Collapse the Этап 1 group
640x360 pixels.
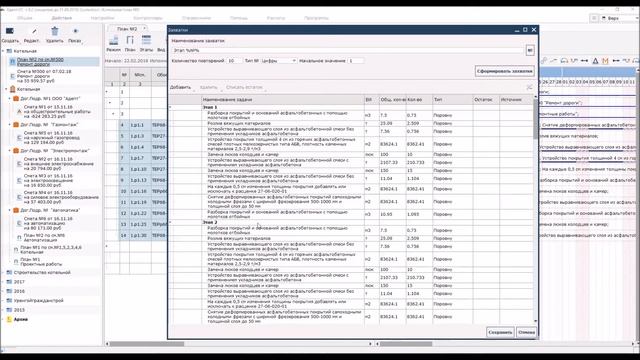tap(170, 107)
